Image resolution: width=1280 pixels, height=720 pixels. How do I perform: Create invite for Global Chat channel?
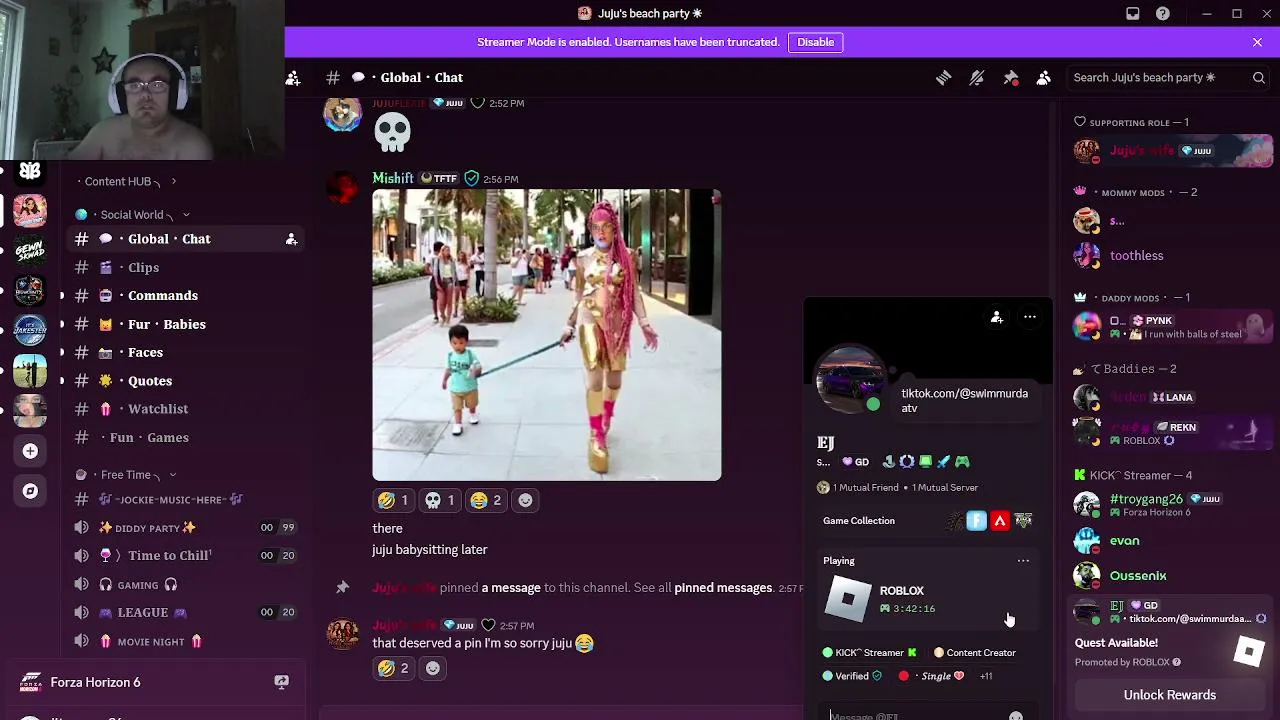[x=291, y=239]
